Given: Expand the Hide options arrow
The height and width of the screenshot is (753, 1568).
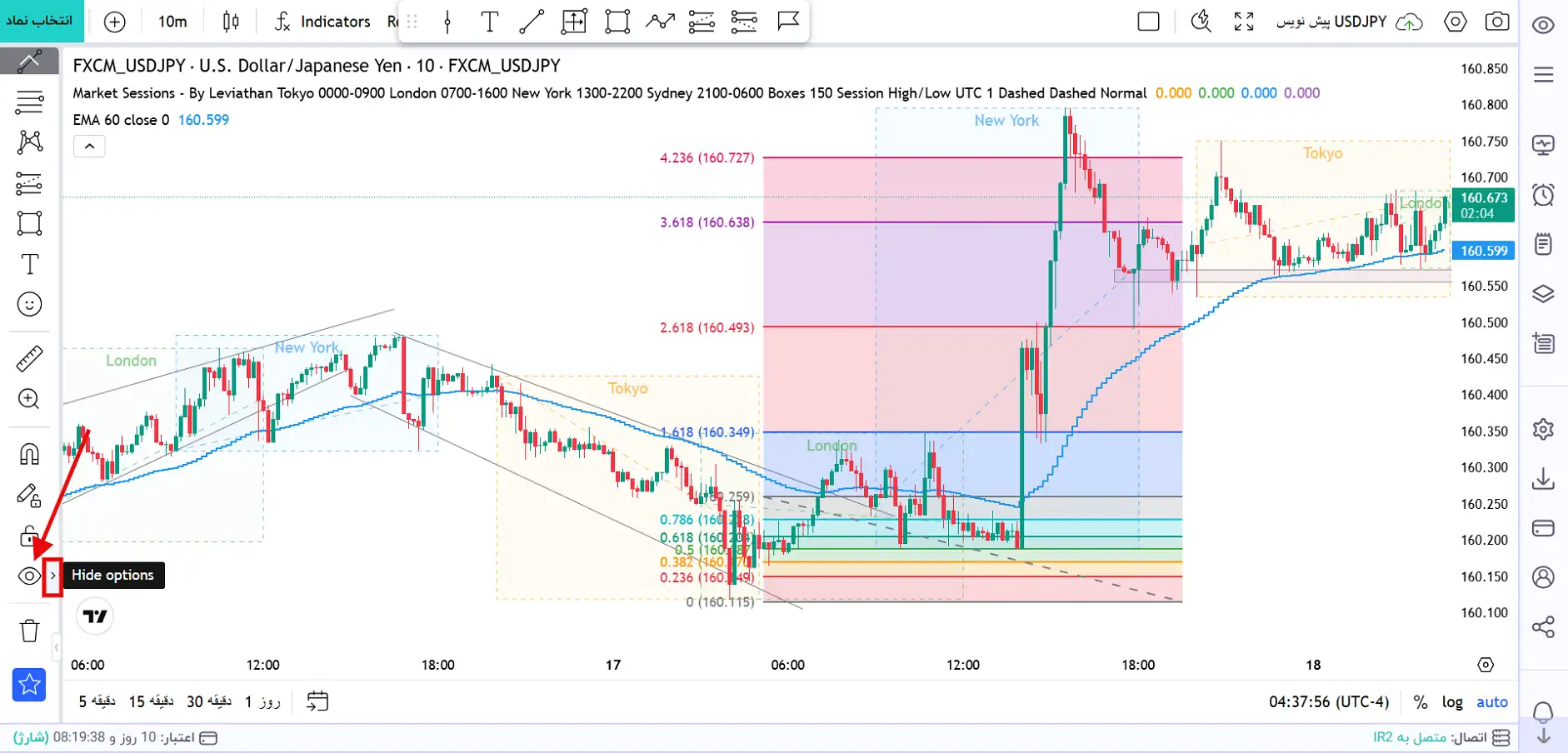Looking at the screenshot, I should coord(52,576).
